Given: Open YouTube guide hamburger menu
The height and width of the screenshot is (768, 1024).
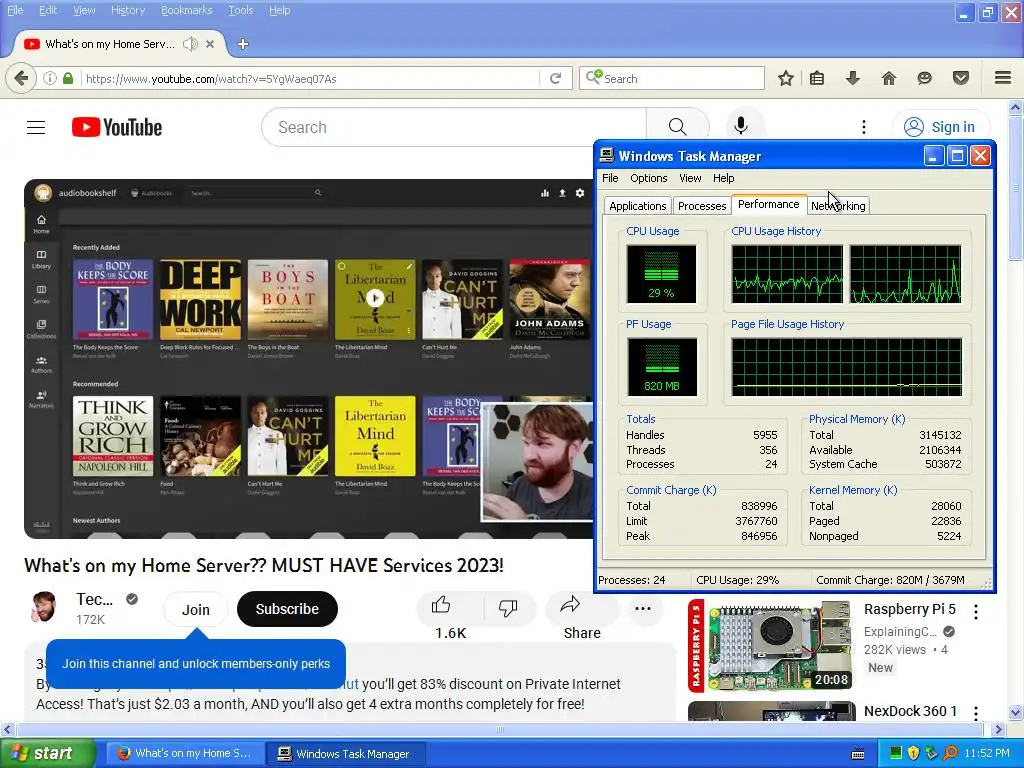Looking at the screenshot, I should point(36,127).
